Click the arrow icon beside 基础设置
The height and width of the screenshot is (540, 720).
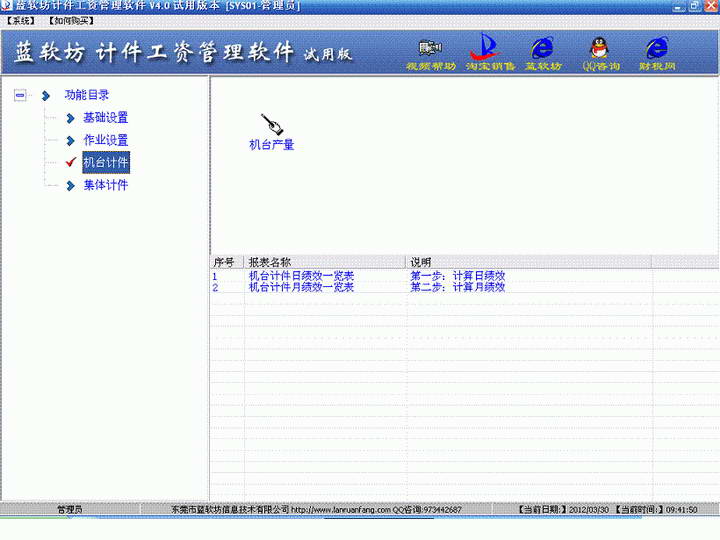pyautogui.click(x=70, y=118)
